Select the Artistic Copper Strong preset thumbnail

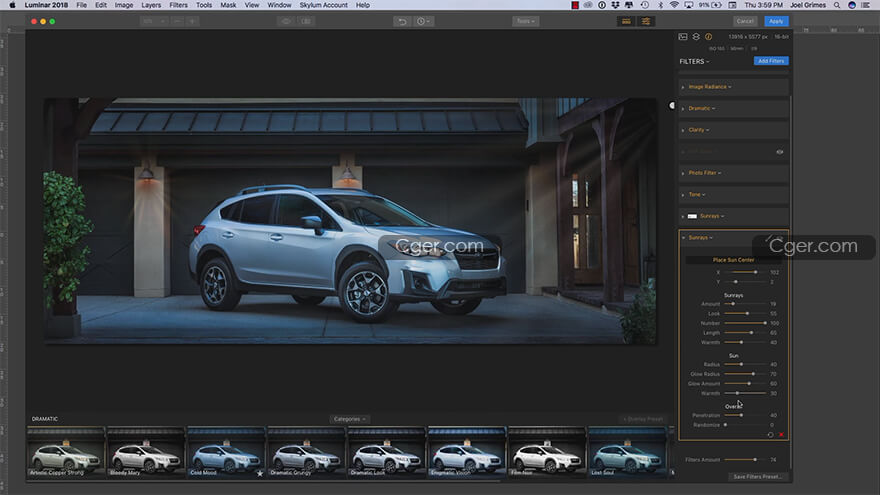66,452
